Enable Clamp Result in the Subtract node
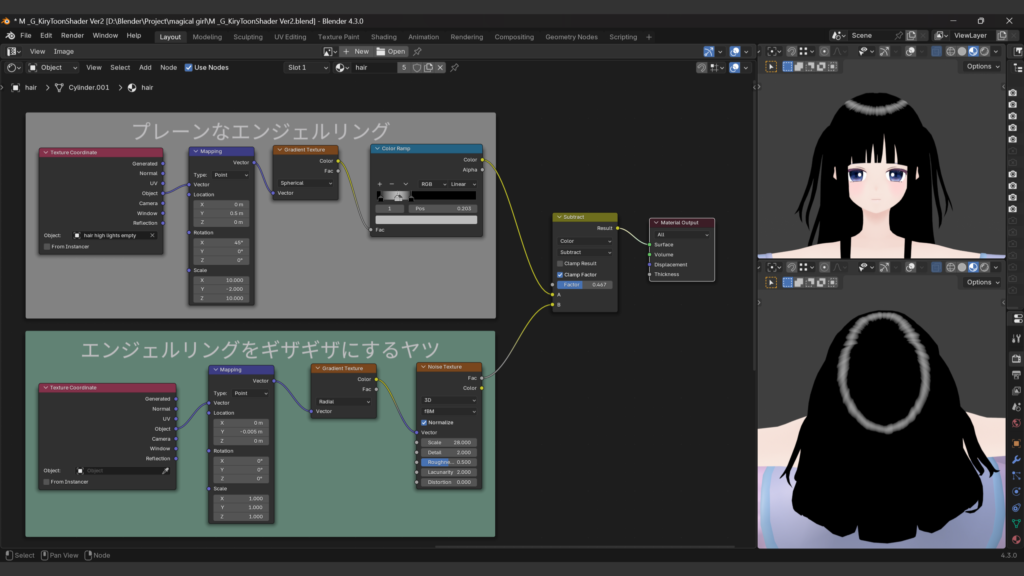This screenshot has height=576, width=1024. coord(560,264)
